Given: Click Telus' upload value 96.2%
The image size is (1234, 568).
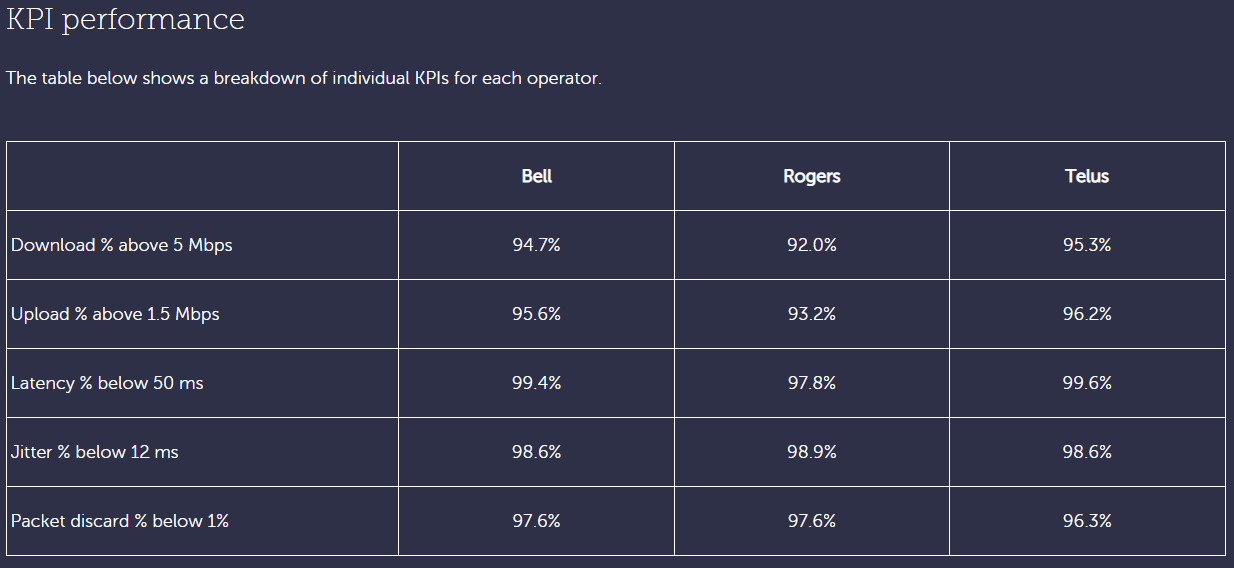Looking at the screenshot, I should tap(1087, 314).
